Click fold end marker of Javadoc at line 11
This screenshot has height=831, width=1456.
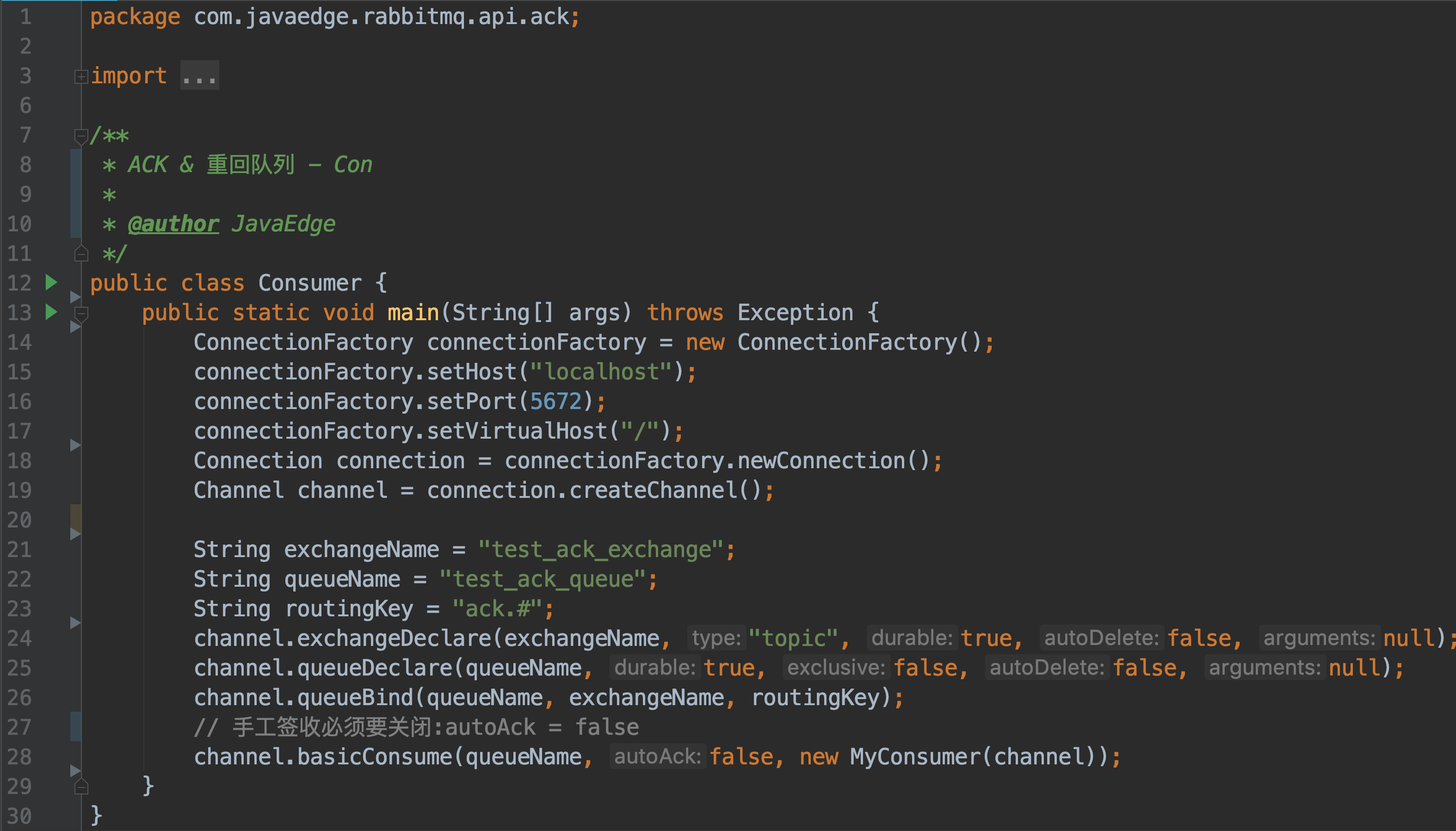click(81, 254)
